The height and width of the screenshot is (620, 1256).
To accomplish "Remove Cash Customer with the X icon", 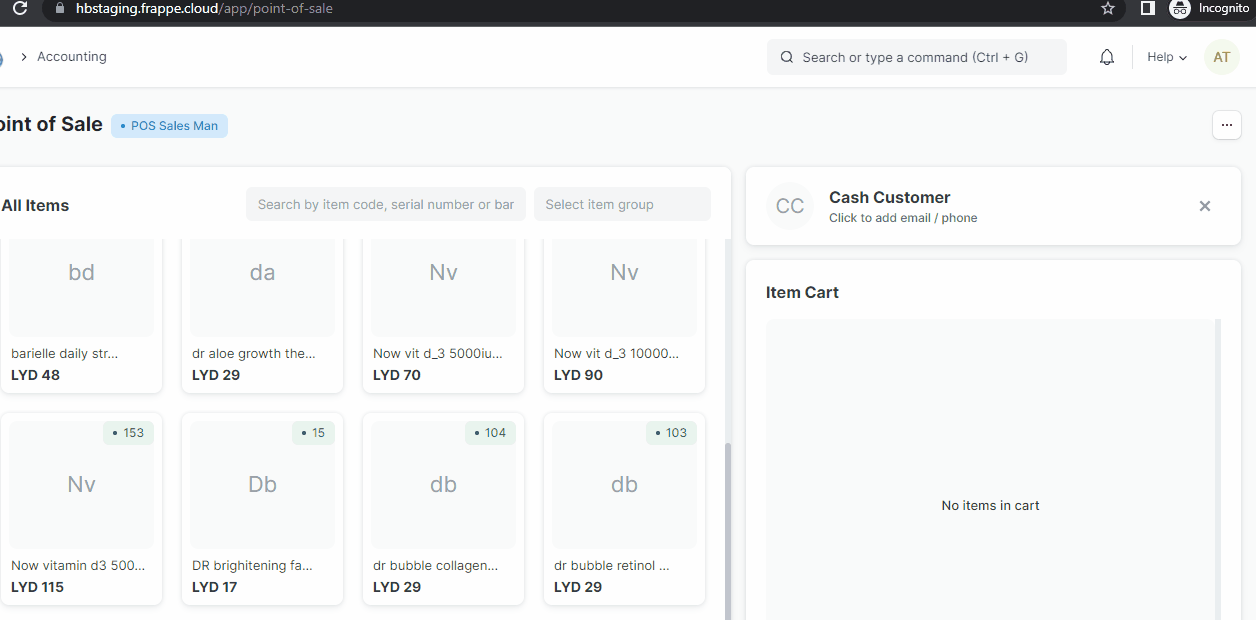I will click(x=1205, y=206).
